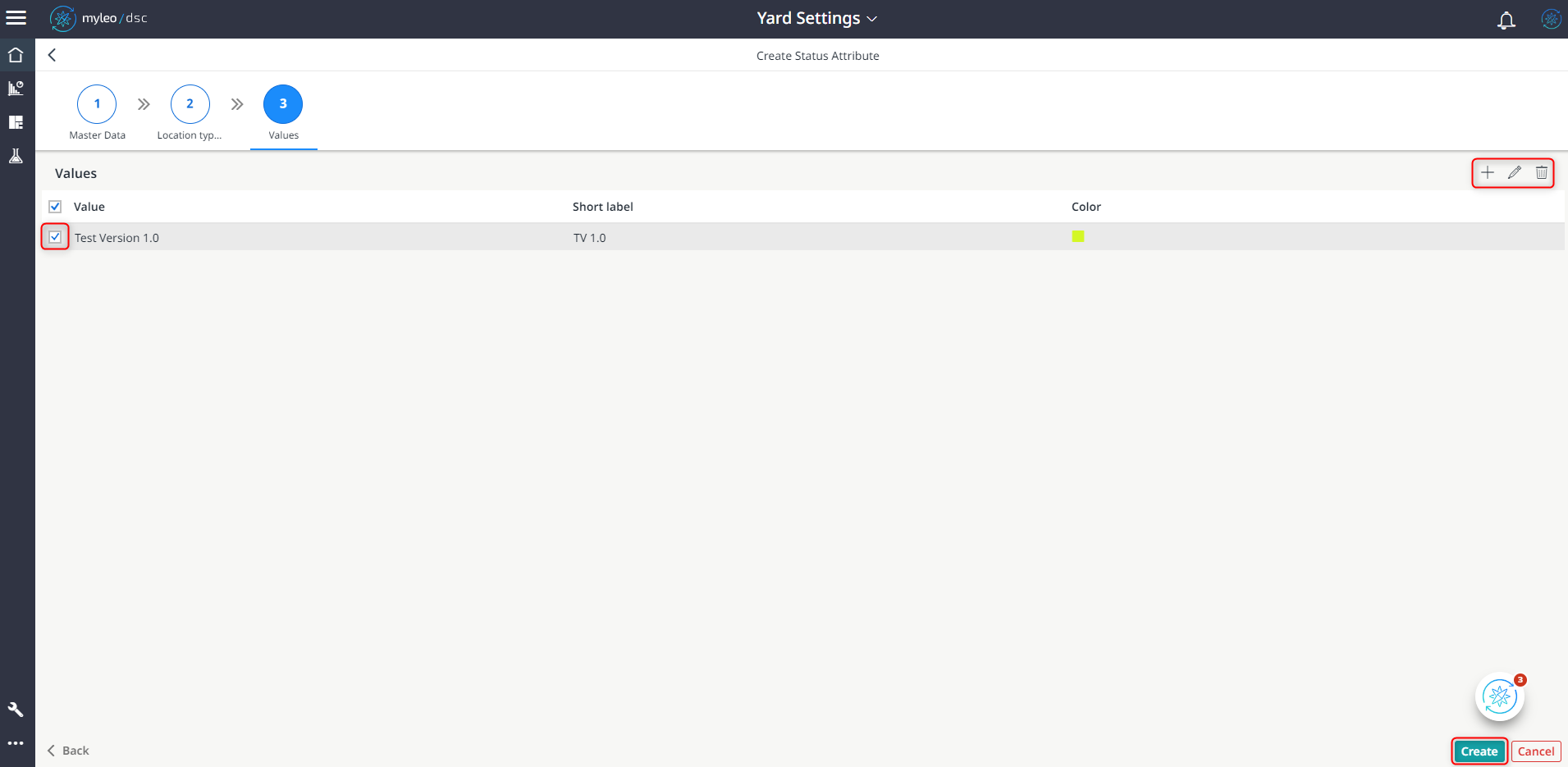Uncheck the Test Version 1.0 row
The width and height of the screenshot is (1568, 767).
coord(55,237)
